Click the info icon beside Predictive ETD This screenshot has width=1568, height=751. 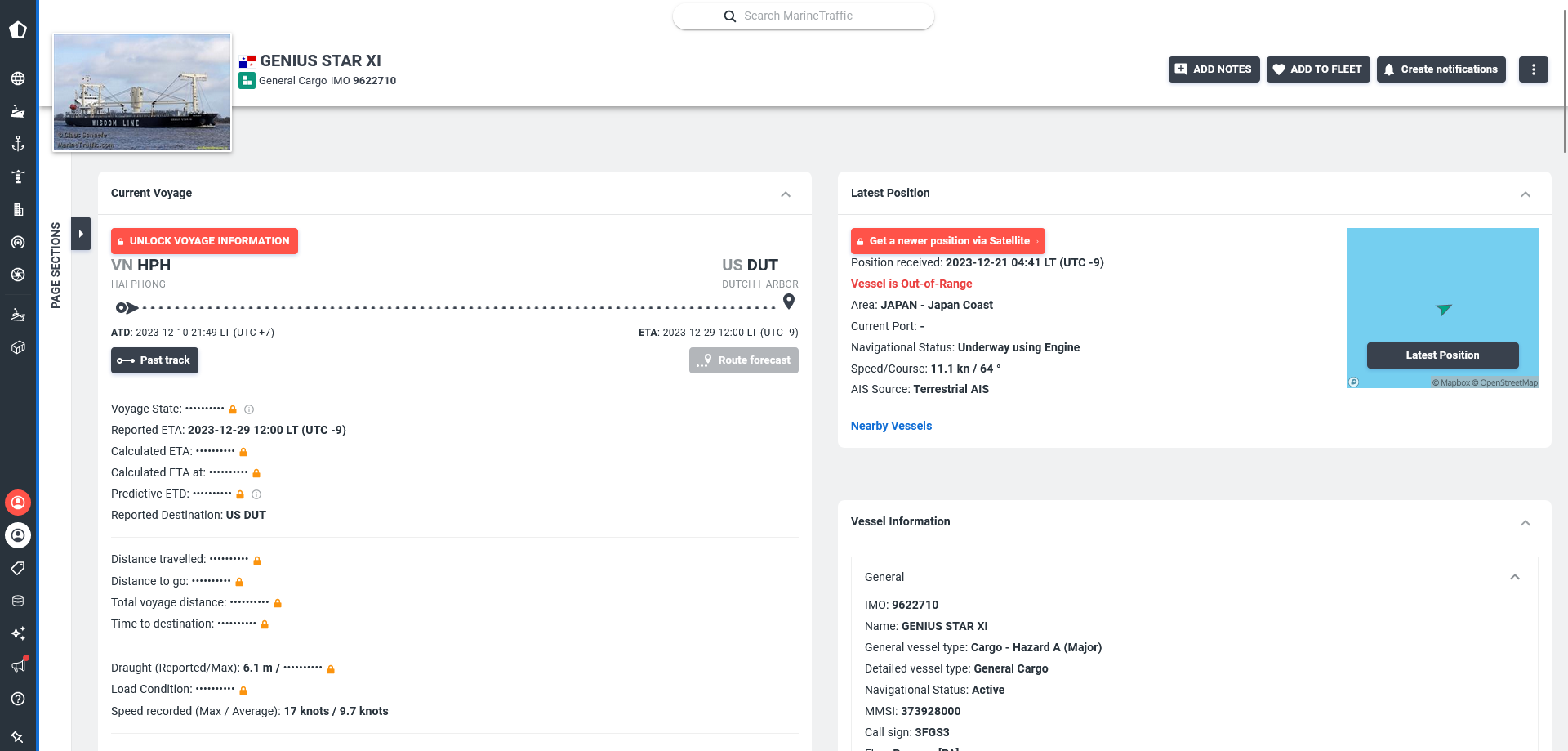[x=256, y=494]
